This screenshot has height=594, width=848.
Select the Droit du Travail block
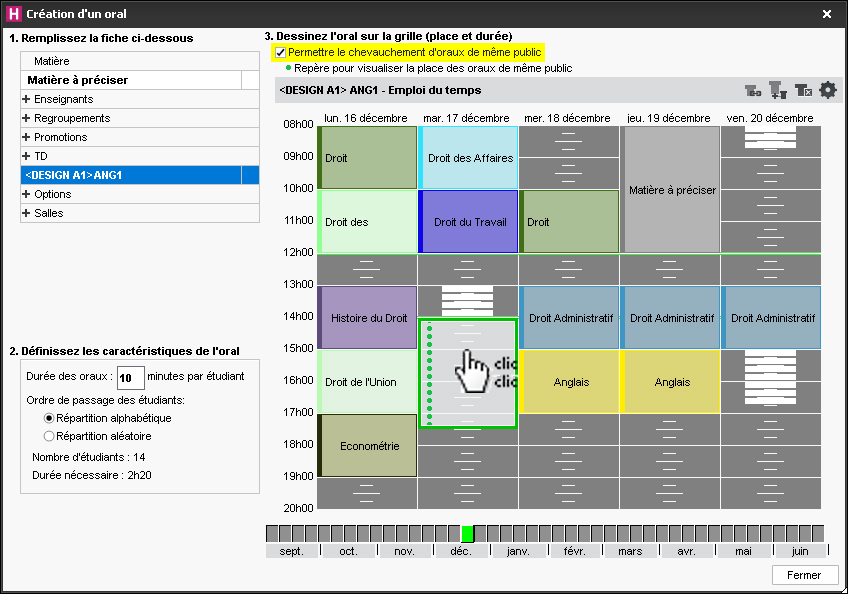point(468,221)
